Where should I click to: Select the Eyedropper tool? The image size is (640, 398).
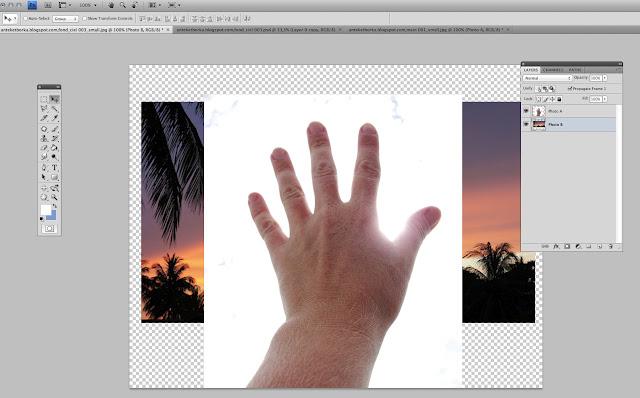tap(54, 118)
